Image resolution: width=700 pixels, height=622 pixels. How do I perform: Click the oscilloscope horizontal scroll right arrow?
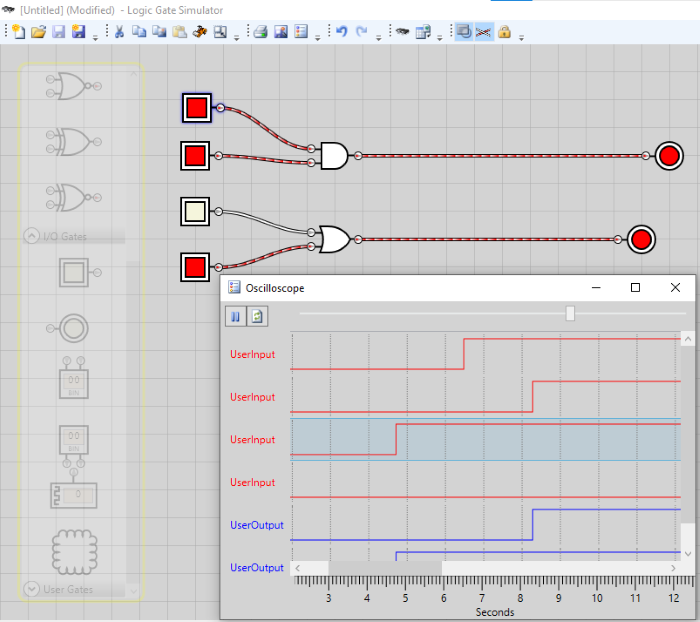point(674,568)
